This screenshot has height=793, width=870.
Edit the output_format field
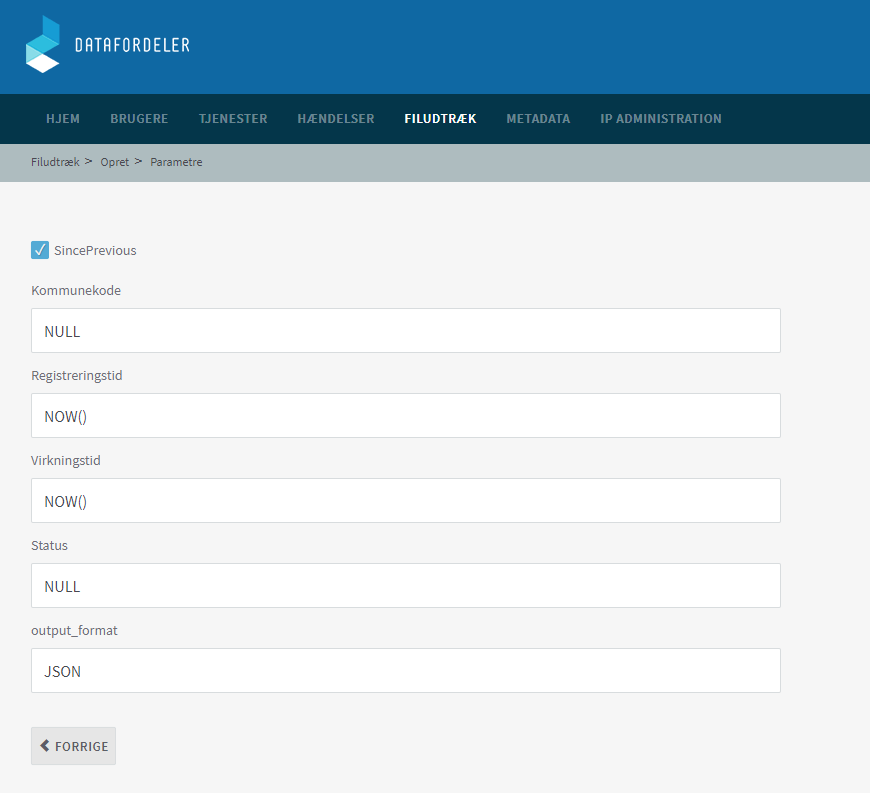[405, 671]
